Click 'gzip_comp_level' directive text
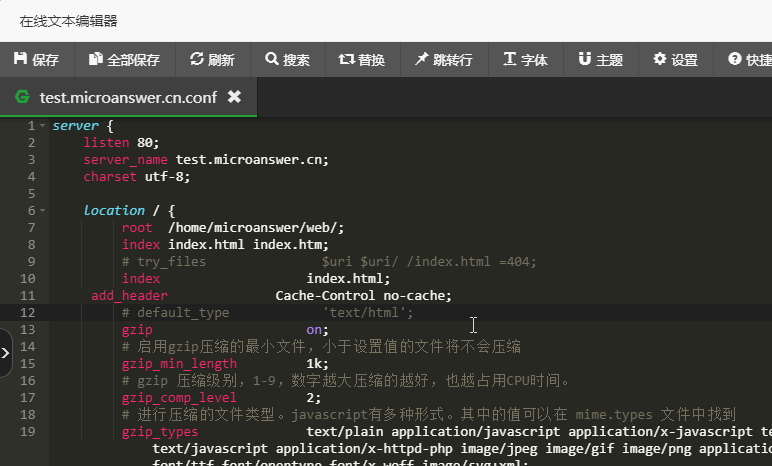This screenshot has width=772, height=466. coord(179,398)
